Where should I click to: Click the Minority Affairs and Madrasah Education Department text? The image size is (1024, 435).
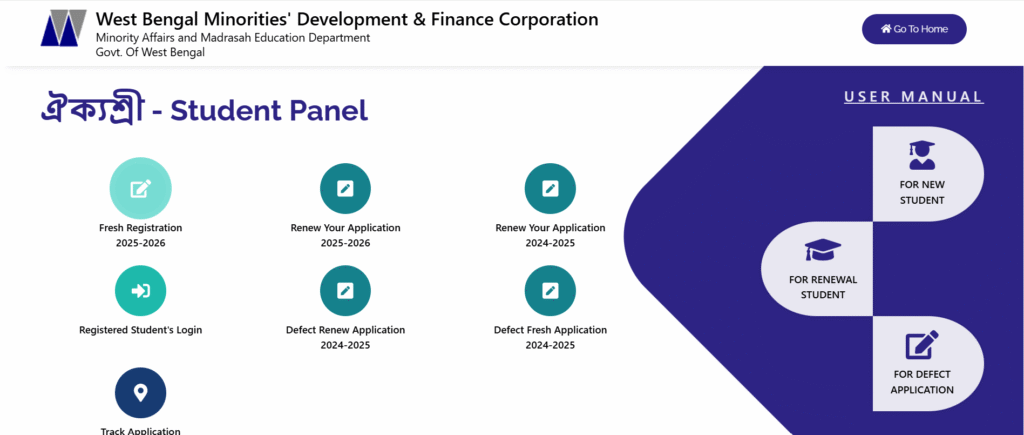233,38
